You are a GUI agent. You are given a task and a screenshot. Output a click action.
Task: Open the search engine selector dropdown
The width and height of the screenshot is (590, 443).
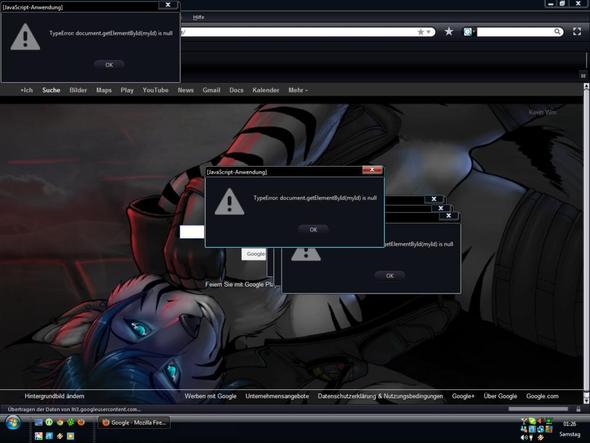point(468,32)
